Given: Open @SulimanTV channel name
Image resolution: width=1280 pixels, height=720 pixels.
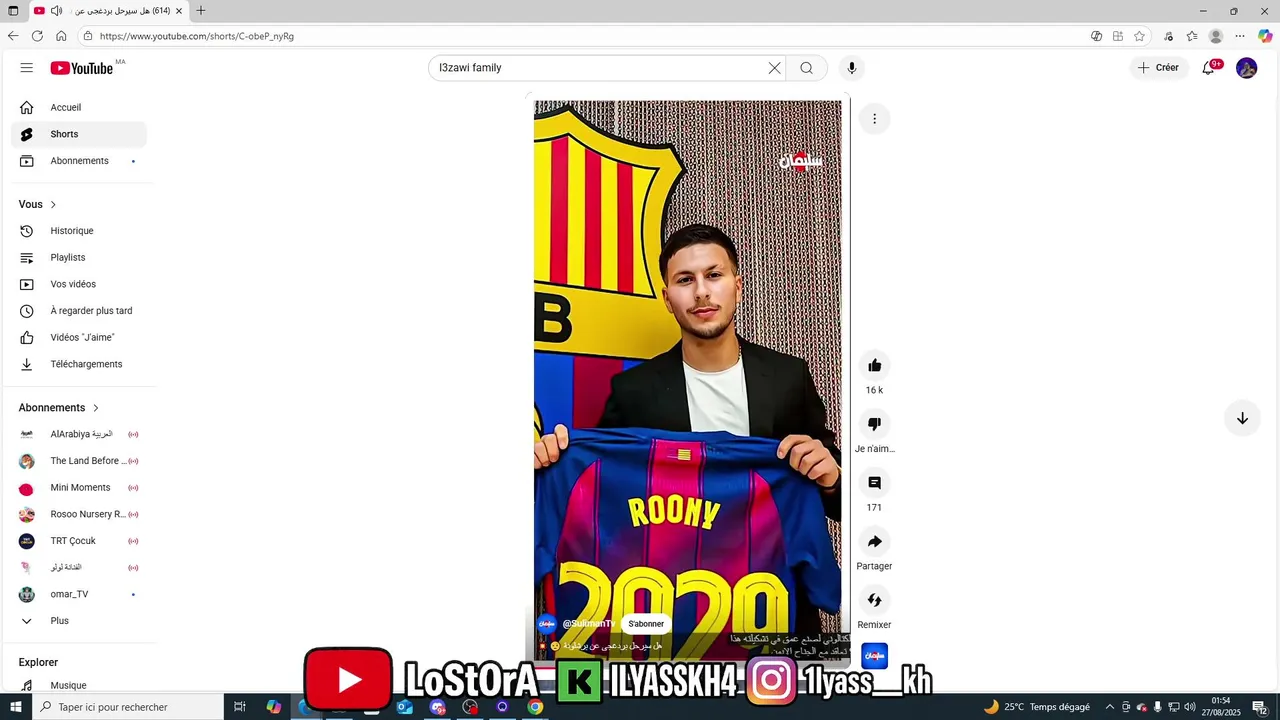Looking at the screenshot, I should click(x=588, y=624).
